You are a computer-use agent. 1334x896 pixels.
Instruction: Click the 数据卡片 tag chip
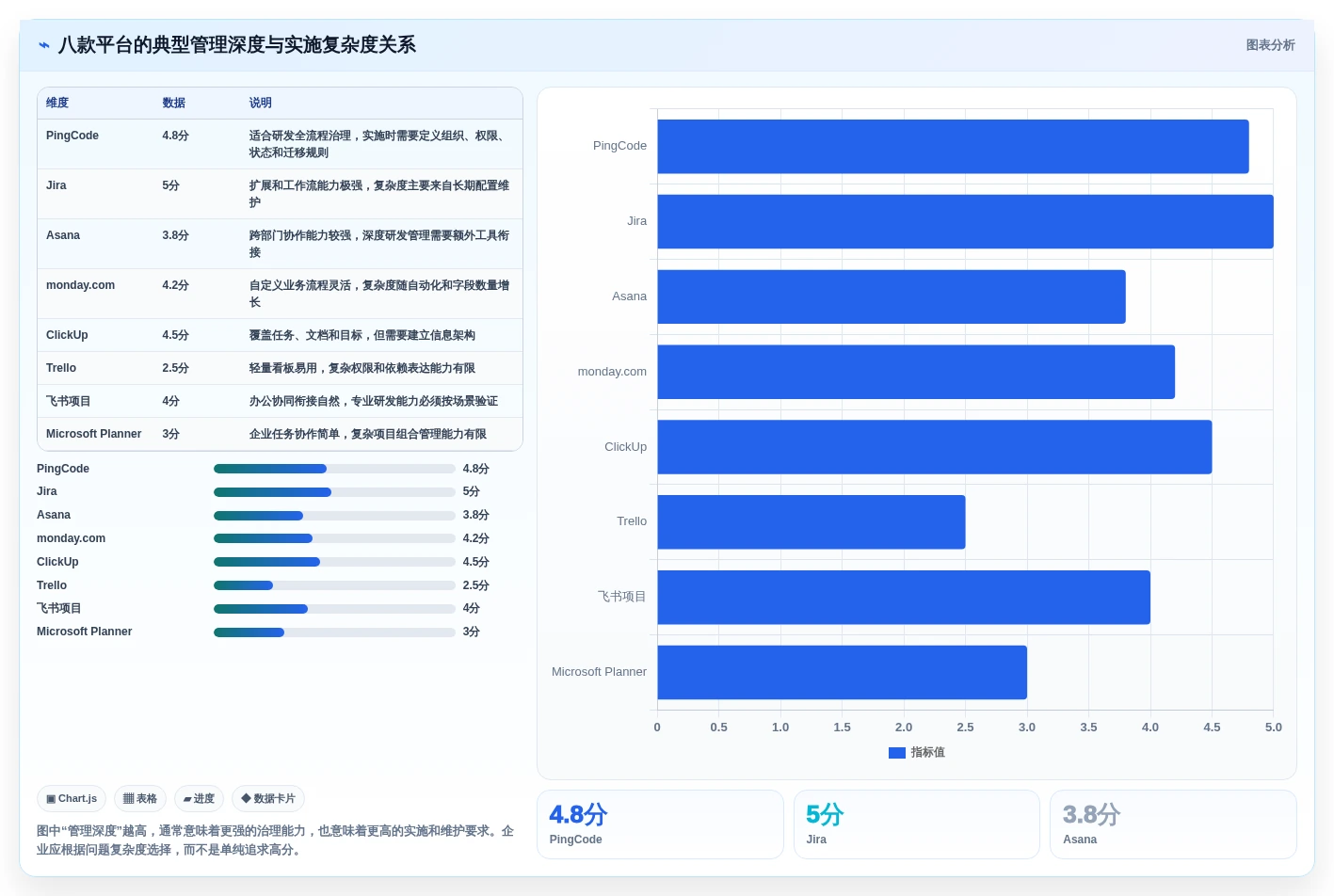click(268, 799)
